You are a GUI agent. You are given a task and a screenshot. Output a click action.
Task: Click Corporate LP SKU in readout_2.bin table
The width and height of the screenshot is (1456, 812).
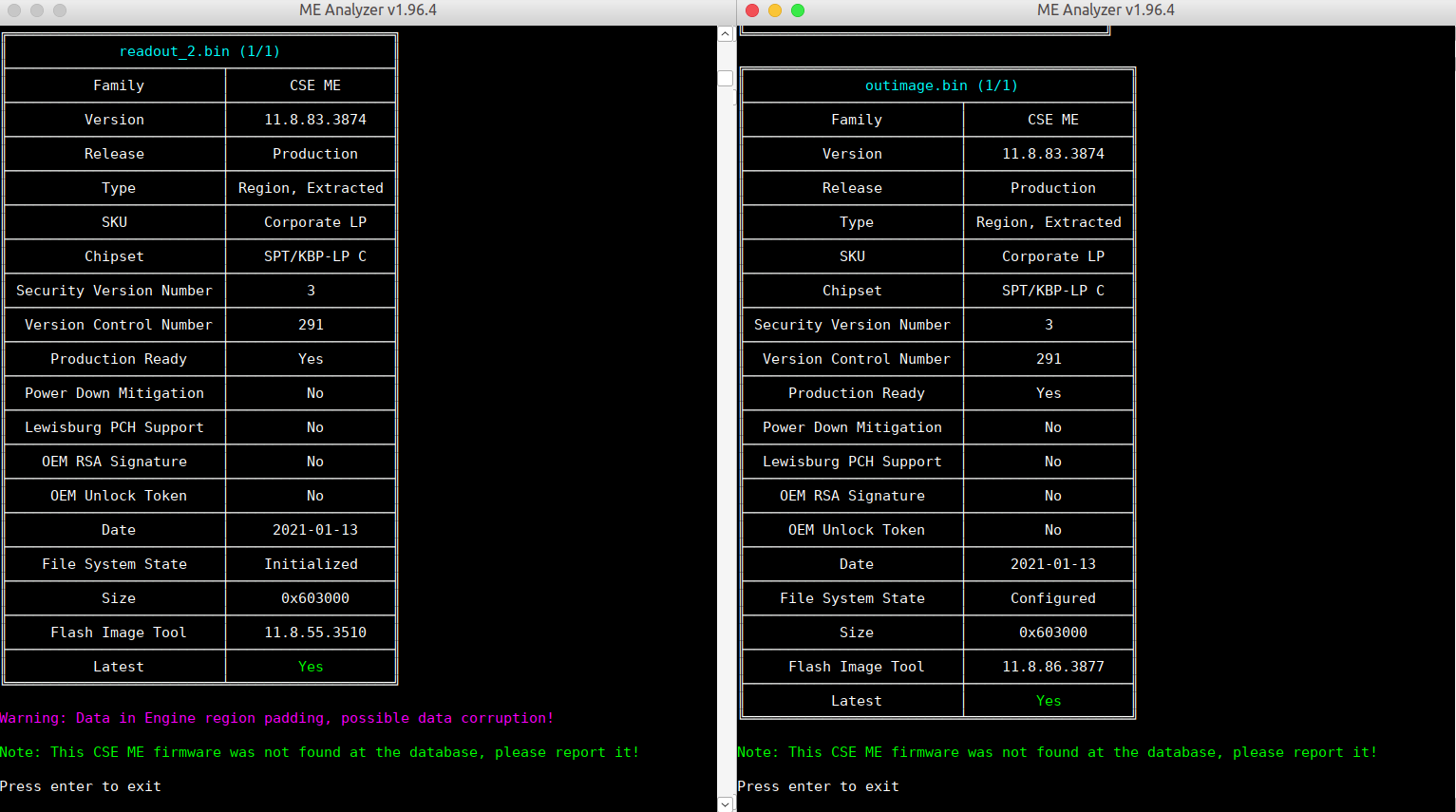click(x=315, y=222)
